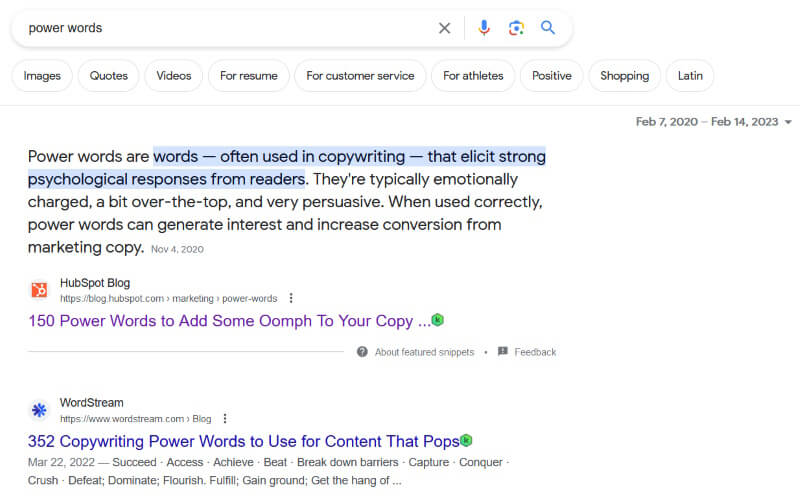Open the WordStream site name
Image resolution: width=800 pixels, height=500 pixels.
92,403
